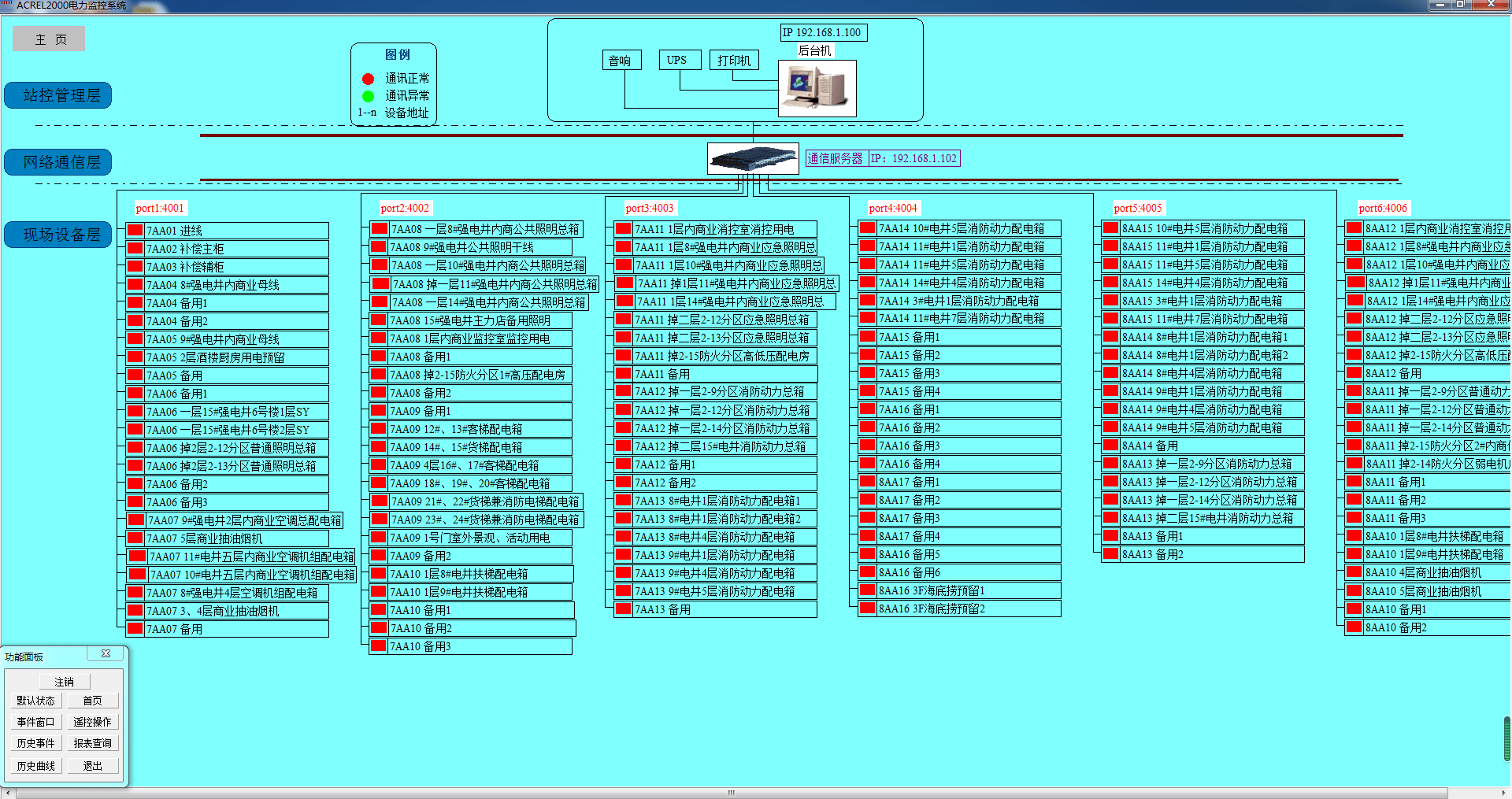Click the horizontal scrollbar at the bottom
Screen dimensions: 1512x799
(731, 793)
